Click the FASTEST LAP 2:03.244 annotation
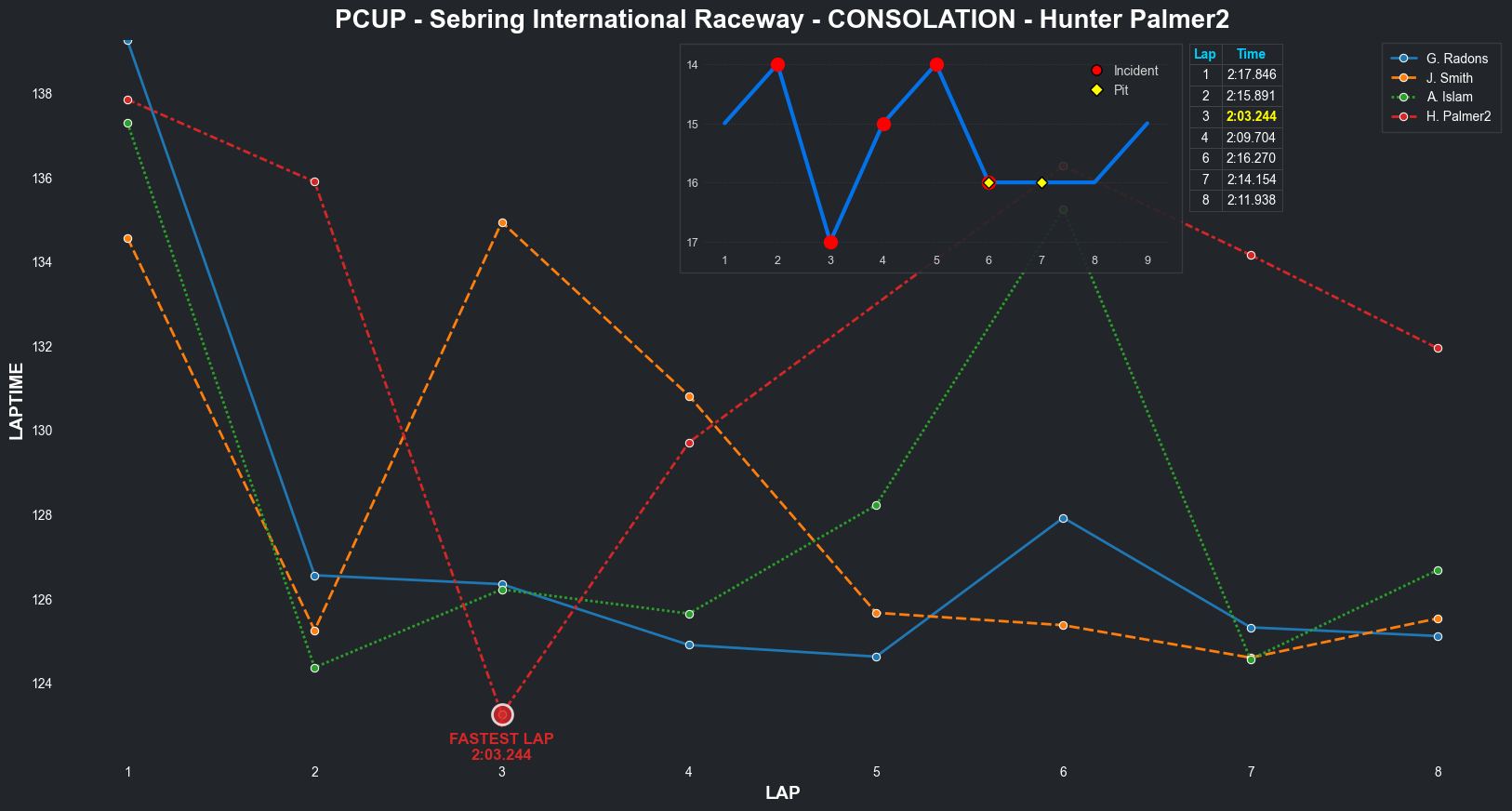This screenshot has height=811, width=1512. (x=501, y=747)
